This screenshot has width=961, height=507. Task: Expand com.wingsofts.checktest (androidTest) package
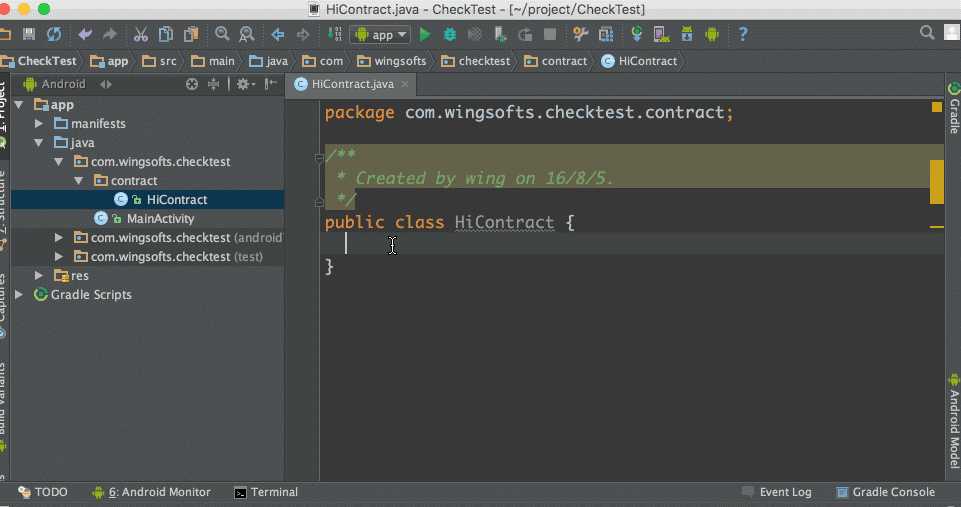[x=59, y=237]
